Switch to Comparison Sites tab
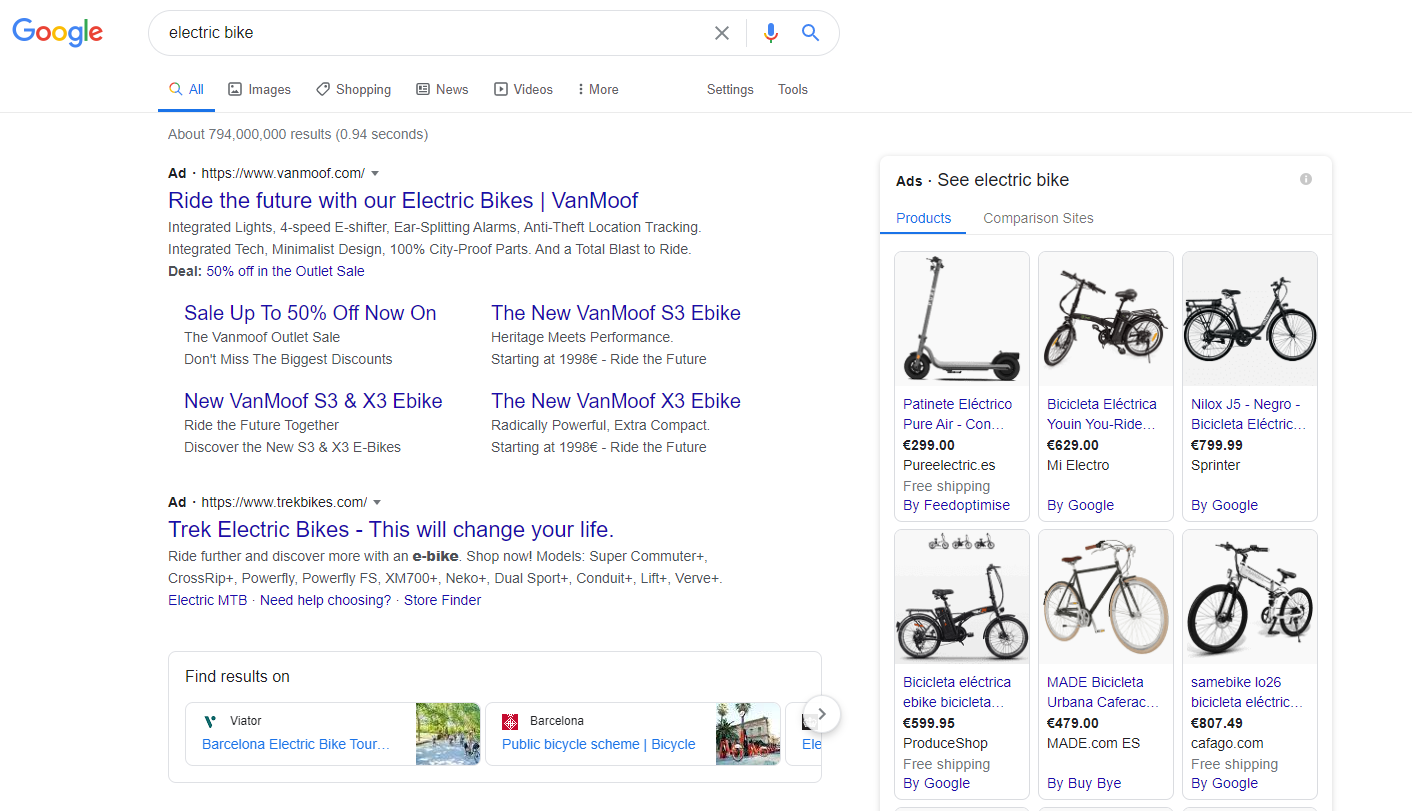Screen dimensions: 1412x811 (x=1038, y=218)
